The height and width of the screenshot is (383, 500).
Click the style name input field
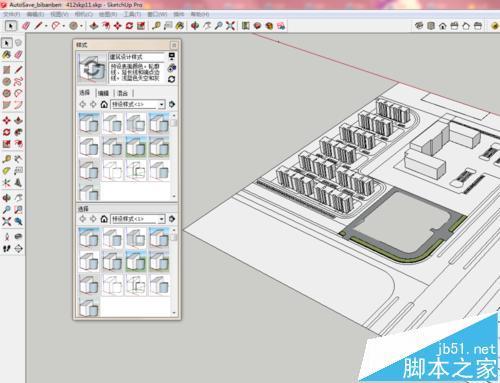coord(137,57)
